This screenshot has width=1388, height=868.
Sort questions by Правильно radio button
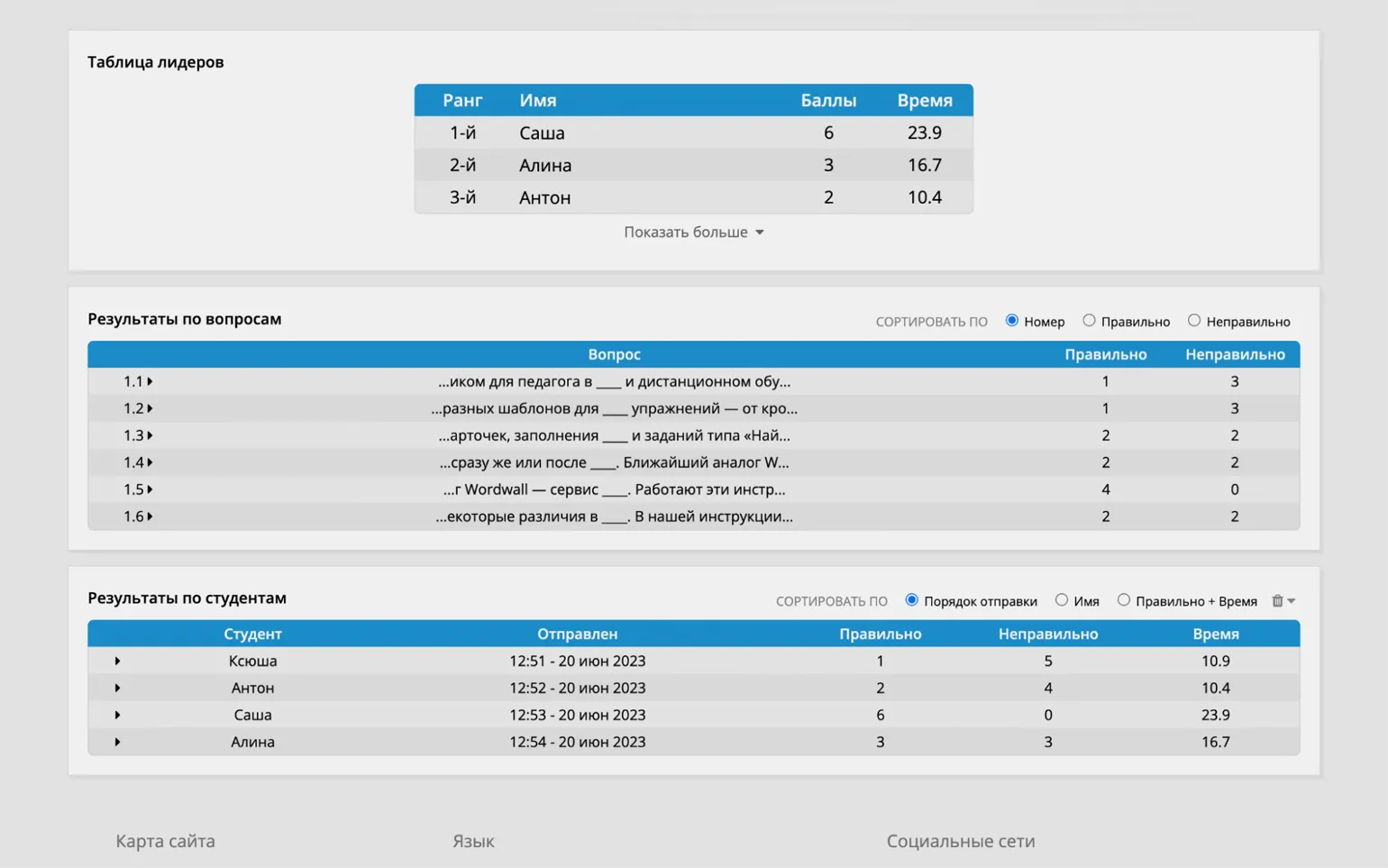pyautogui.click(x=1089, y=321)
